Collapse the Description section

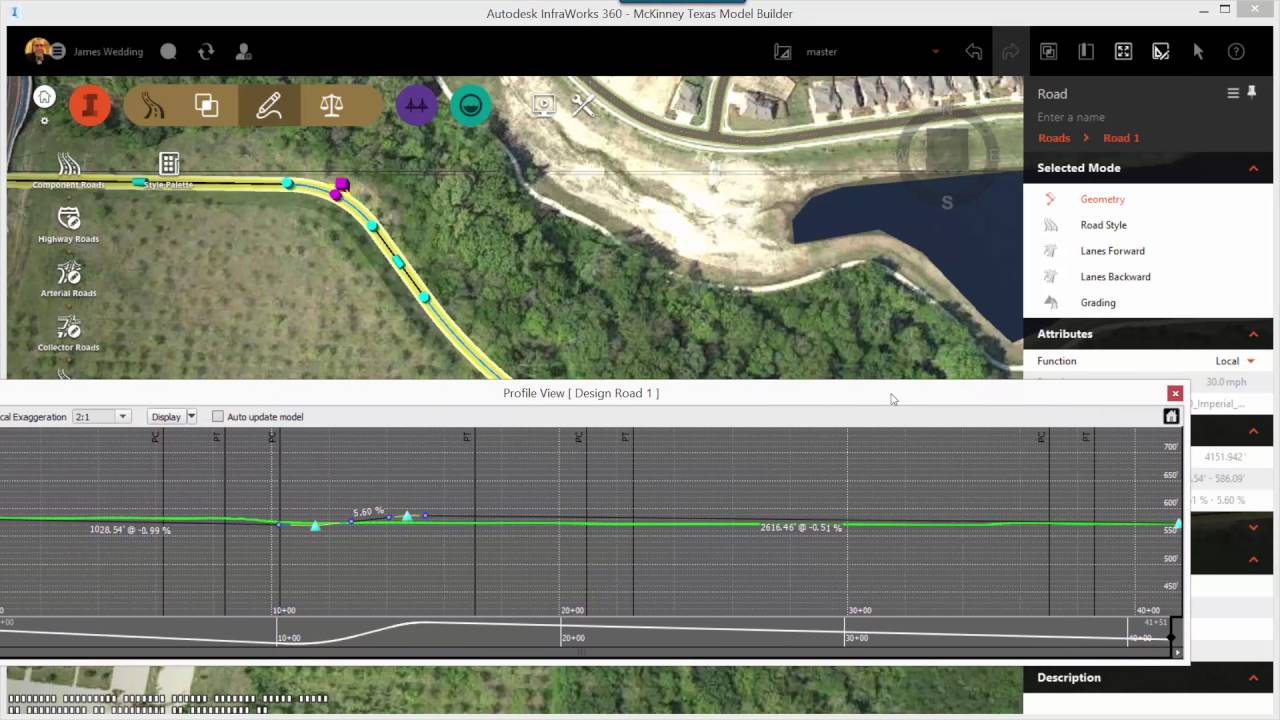[x=1253, y=678]
